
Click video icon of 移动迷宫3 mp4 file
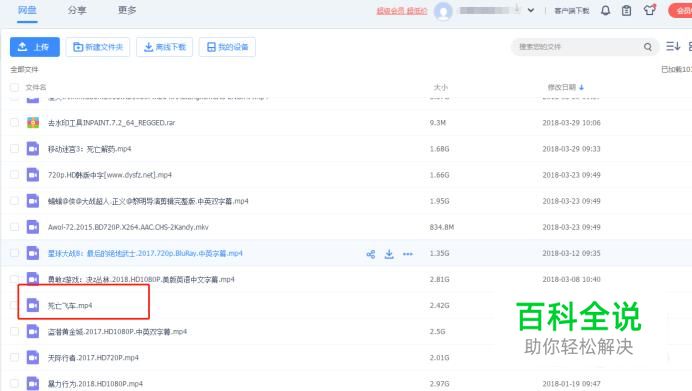(33, 149)
